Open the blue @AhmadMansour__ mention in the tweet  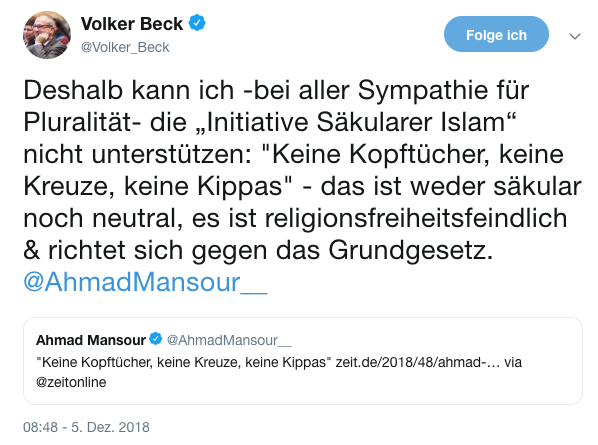pos(145,282)
